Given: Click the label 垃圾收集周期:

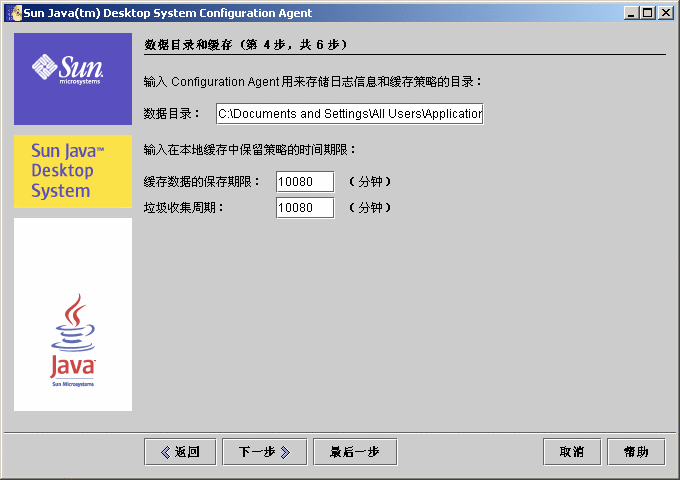Looking at the screenshot, I should pyautogui.click(x=183, y=208).
